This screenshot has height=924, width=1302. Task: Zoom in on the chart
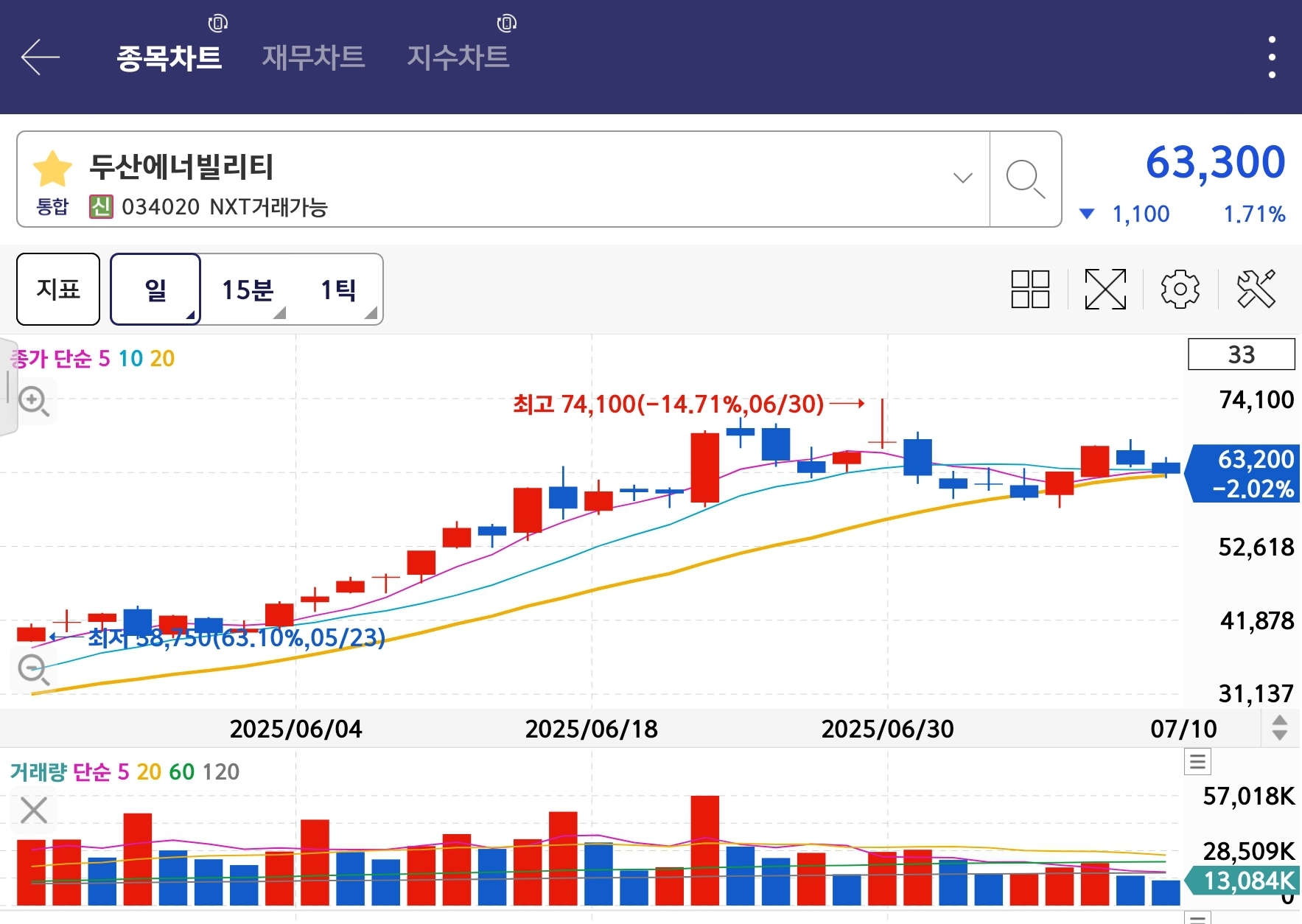pyautogui.click(x=33, y=402)
